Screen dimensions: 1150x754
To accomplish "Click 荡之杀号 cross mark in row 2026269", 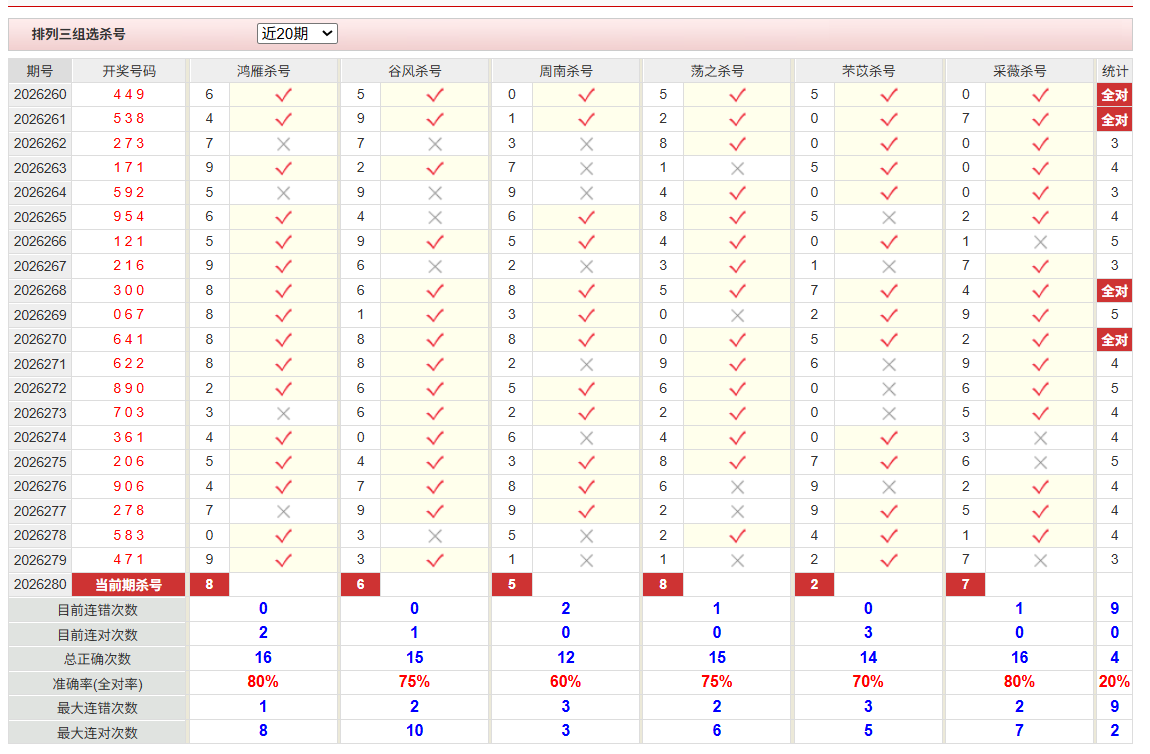I will (x=737, y=315).
